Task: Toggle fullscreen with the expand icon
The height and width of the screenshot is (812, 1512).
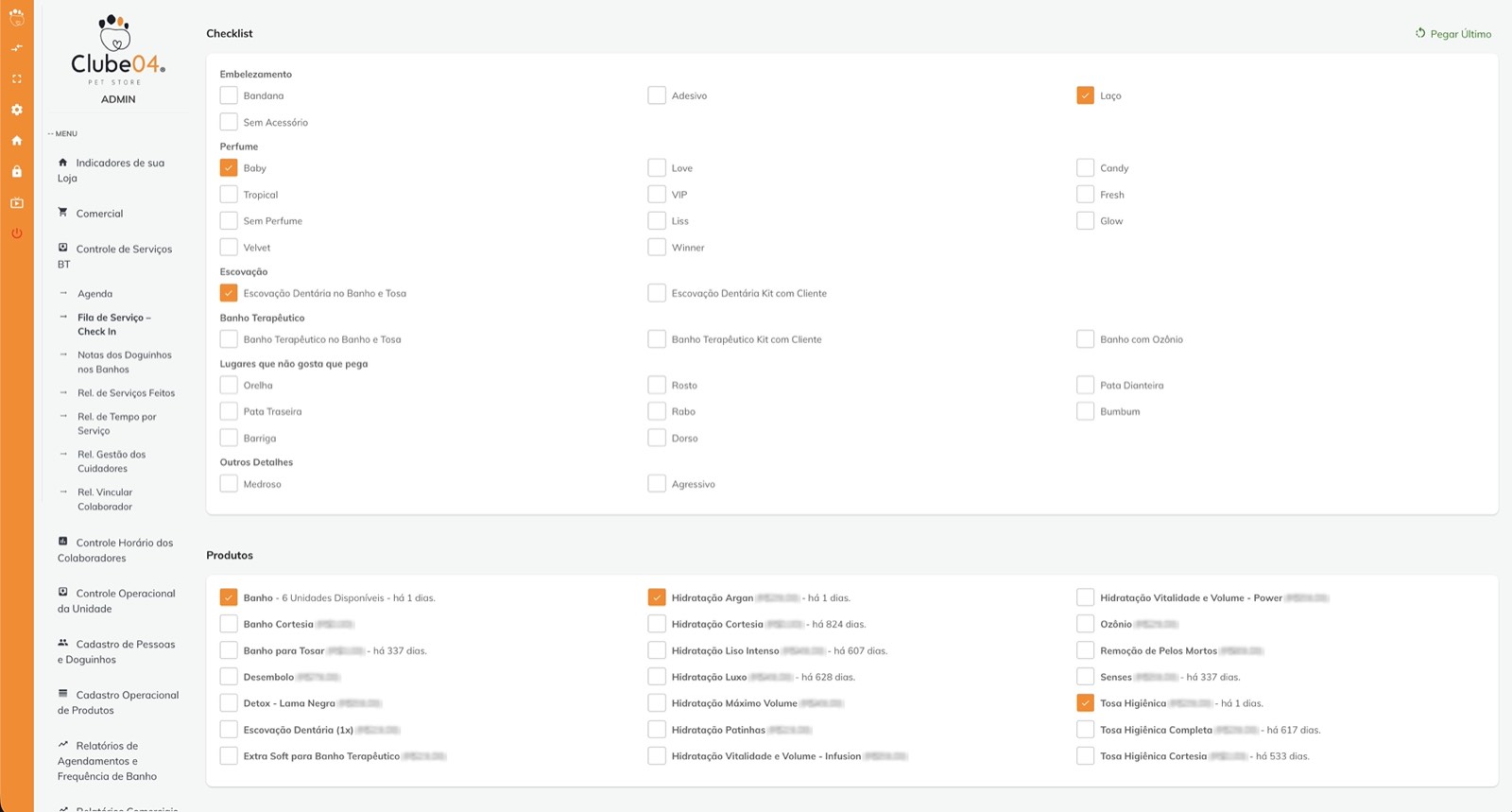Action: click(16, 78)
